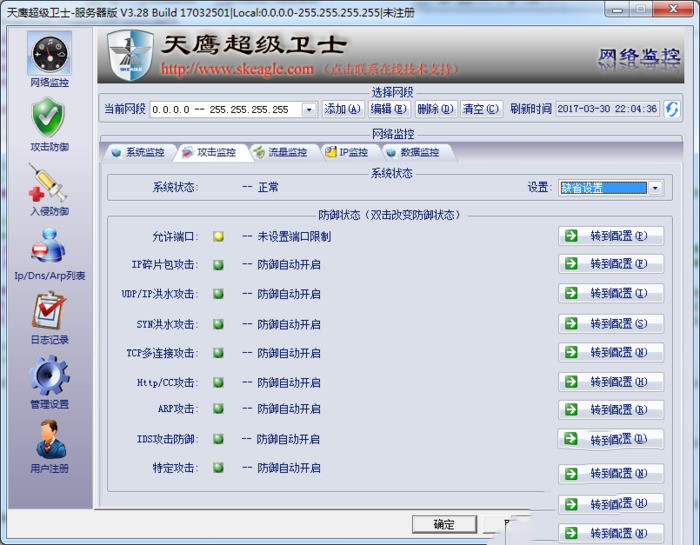Select the SYN洪水攻击 green status light
The image size is (700, 545).
click(x=218, y=325)
